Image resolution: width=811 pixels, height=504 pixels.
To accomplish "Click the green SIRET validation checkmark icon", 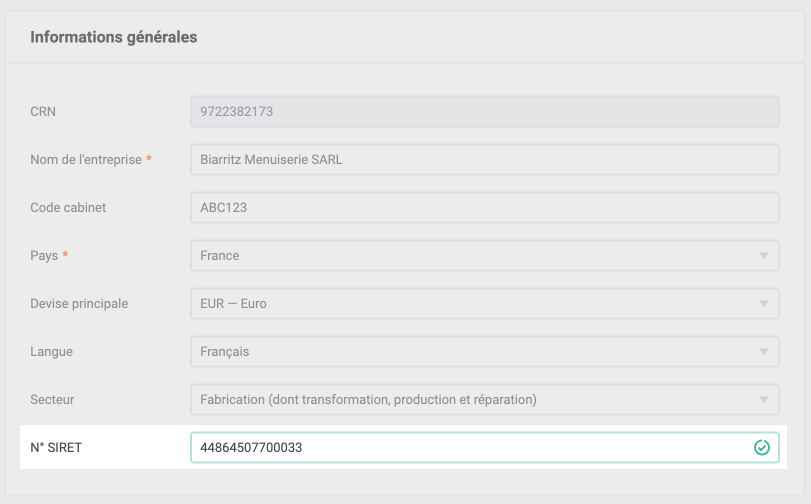I will coord(761,447).
